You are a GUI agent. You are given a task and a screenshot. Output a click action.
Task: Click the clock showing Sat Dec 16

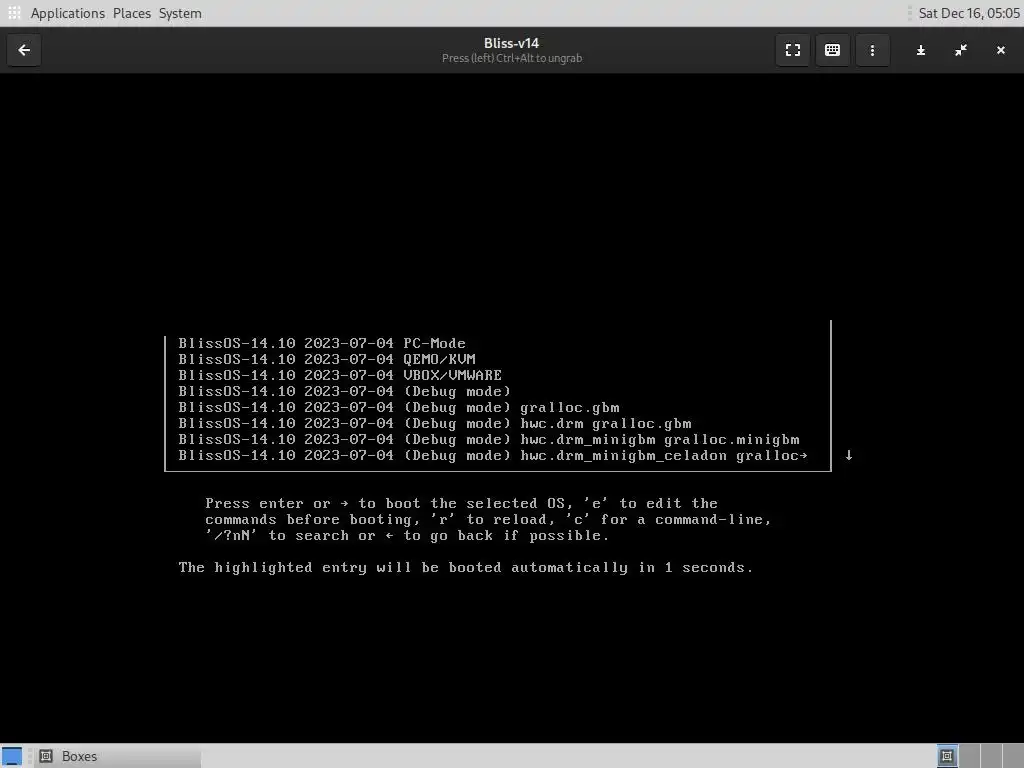click(x=968, y=13)
